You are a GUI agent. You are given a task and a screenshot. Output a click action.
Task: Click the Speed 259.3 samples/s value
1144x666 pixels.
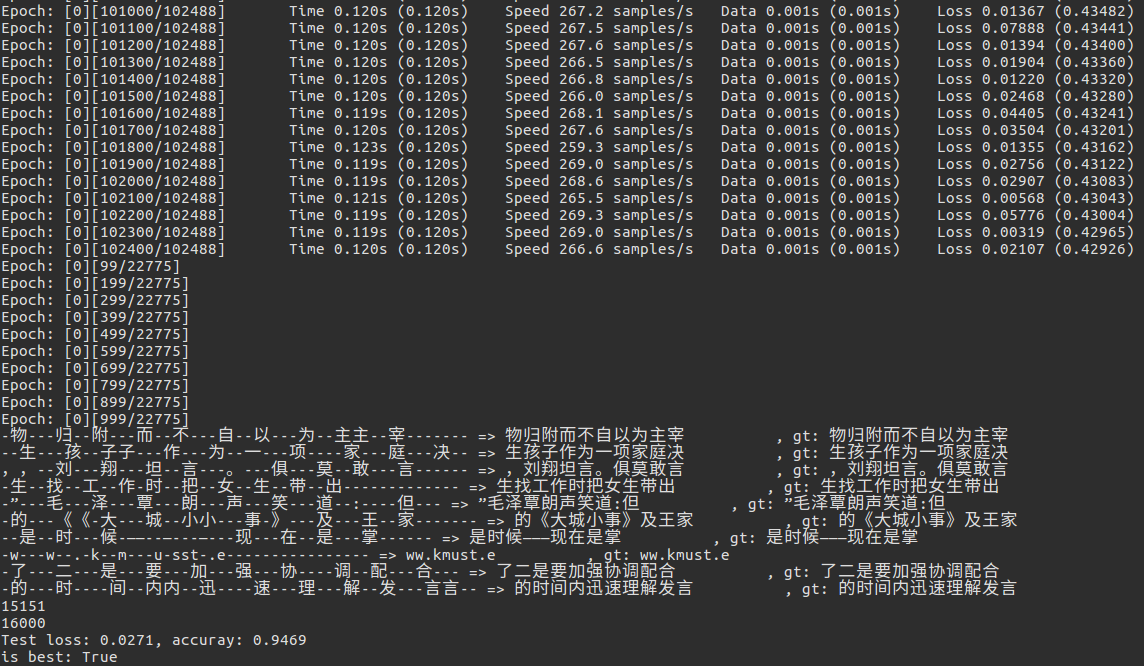(x=599, y=147)
